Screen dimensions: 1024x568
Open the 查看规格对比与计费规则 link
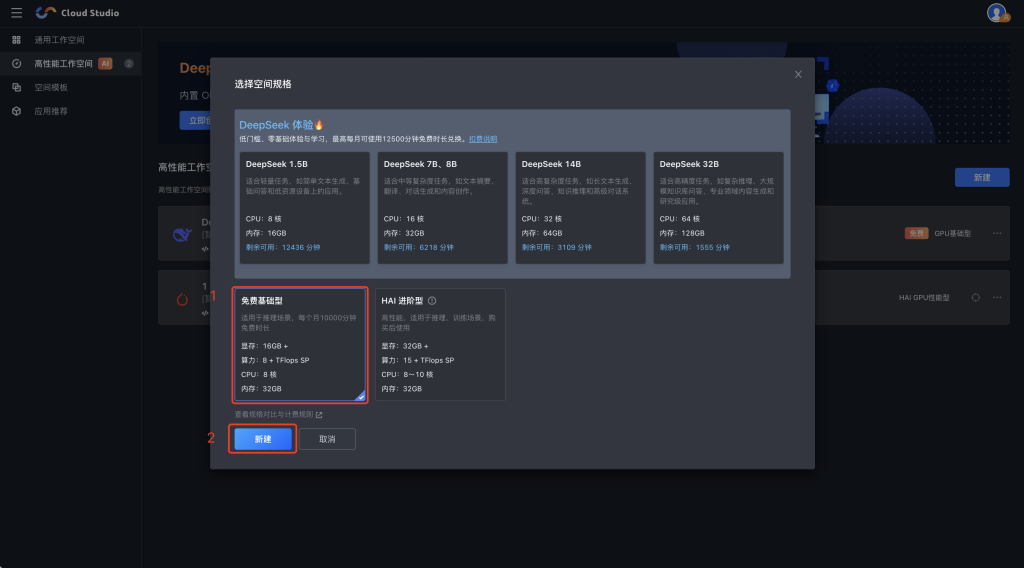274,415
